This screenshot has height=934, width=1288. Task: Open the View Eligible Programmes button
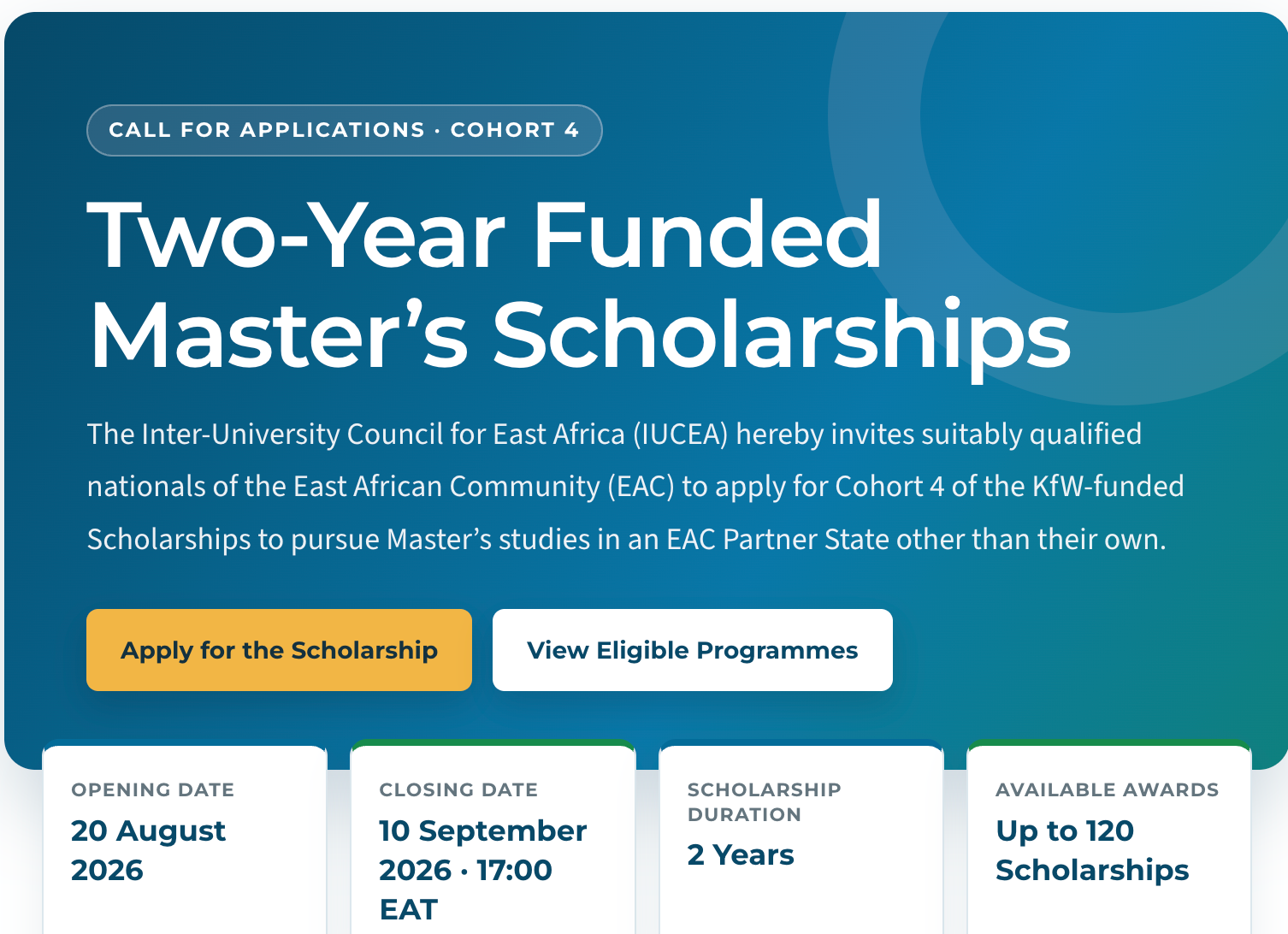[x=693, y=650]
